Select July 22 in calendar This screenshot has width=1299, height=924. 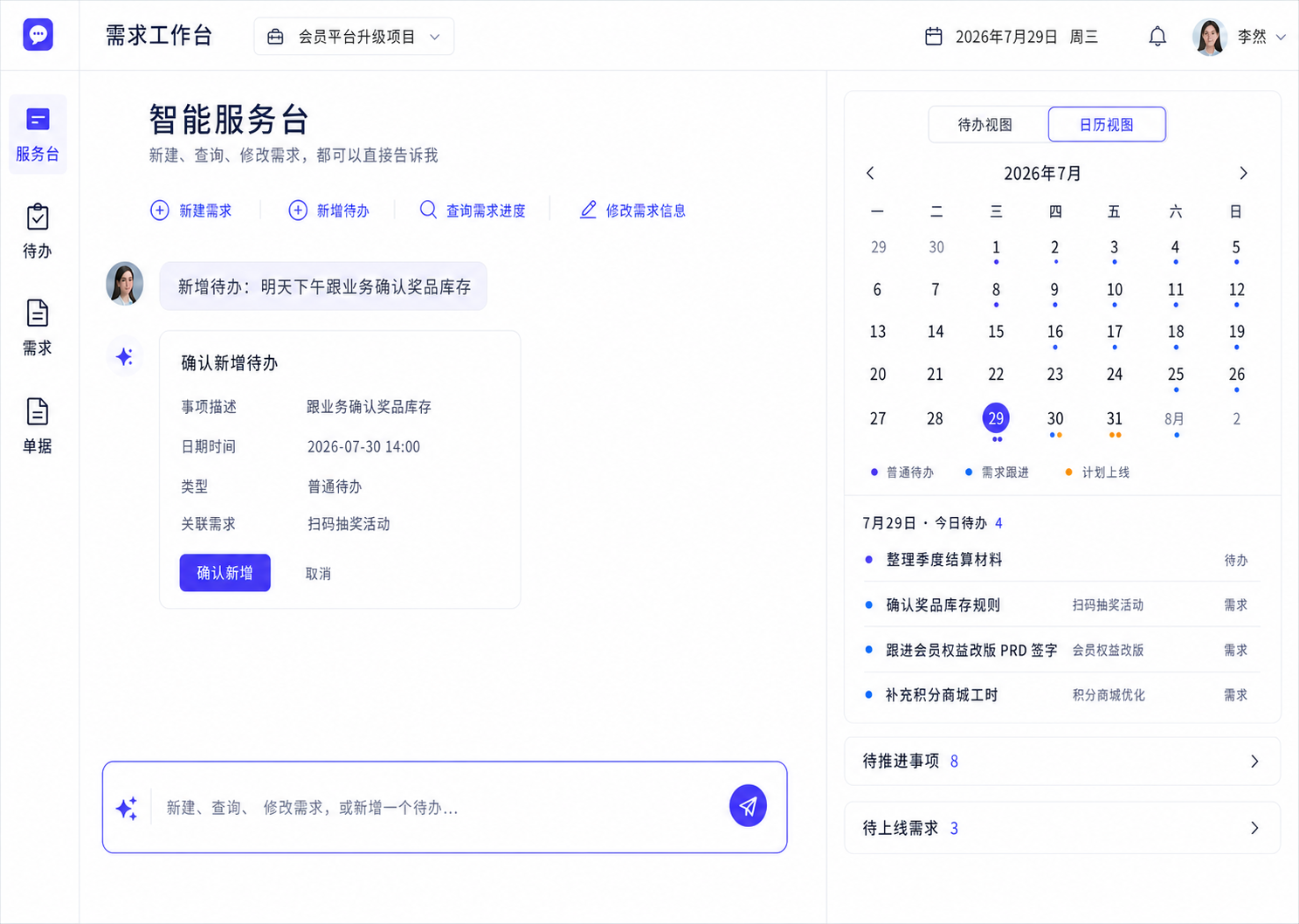tap(996, 375)
